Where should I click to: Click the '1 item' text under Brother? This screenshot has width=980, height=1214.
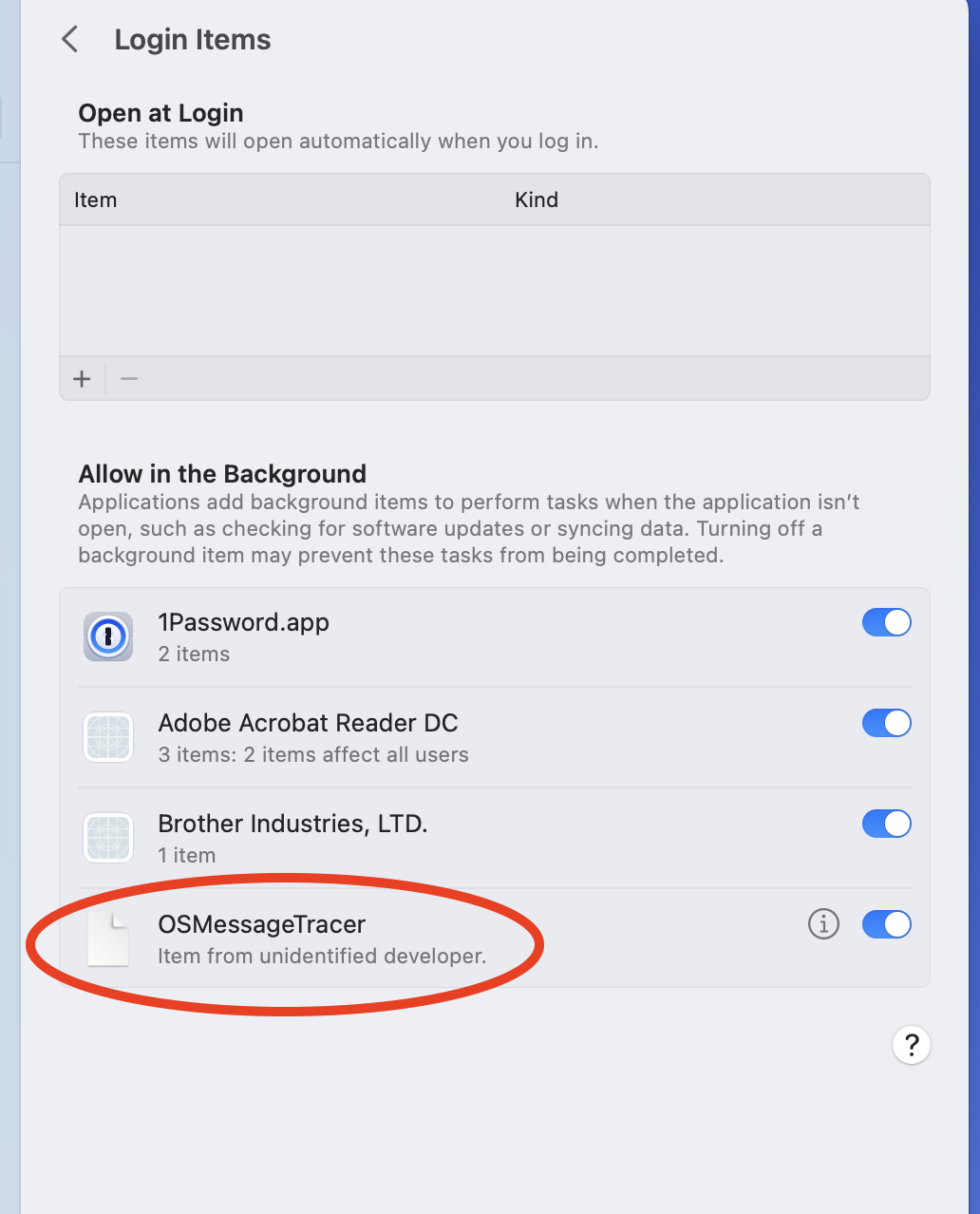[x=186, y=855]
